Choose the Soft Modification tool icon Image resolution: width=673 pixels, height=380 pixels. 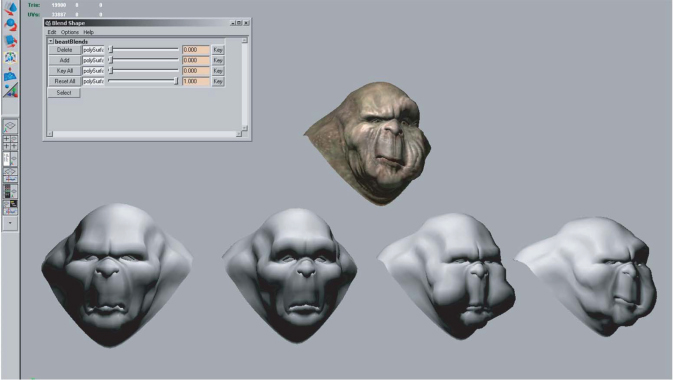(x=10, y=74)
